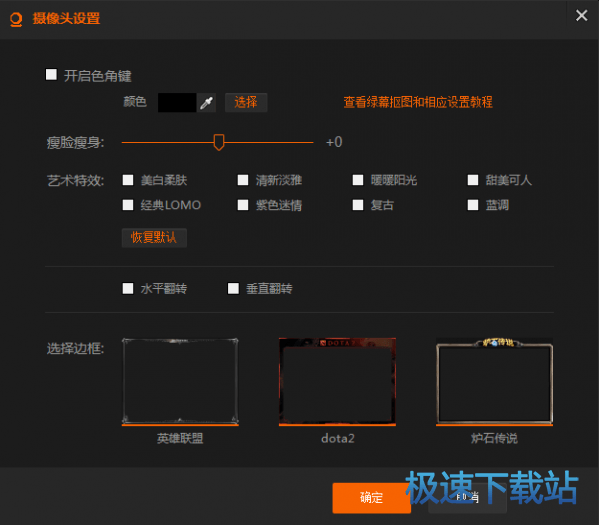
Task: Toggle the 复古 effect checkbox
Action: pos(358,205)
